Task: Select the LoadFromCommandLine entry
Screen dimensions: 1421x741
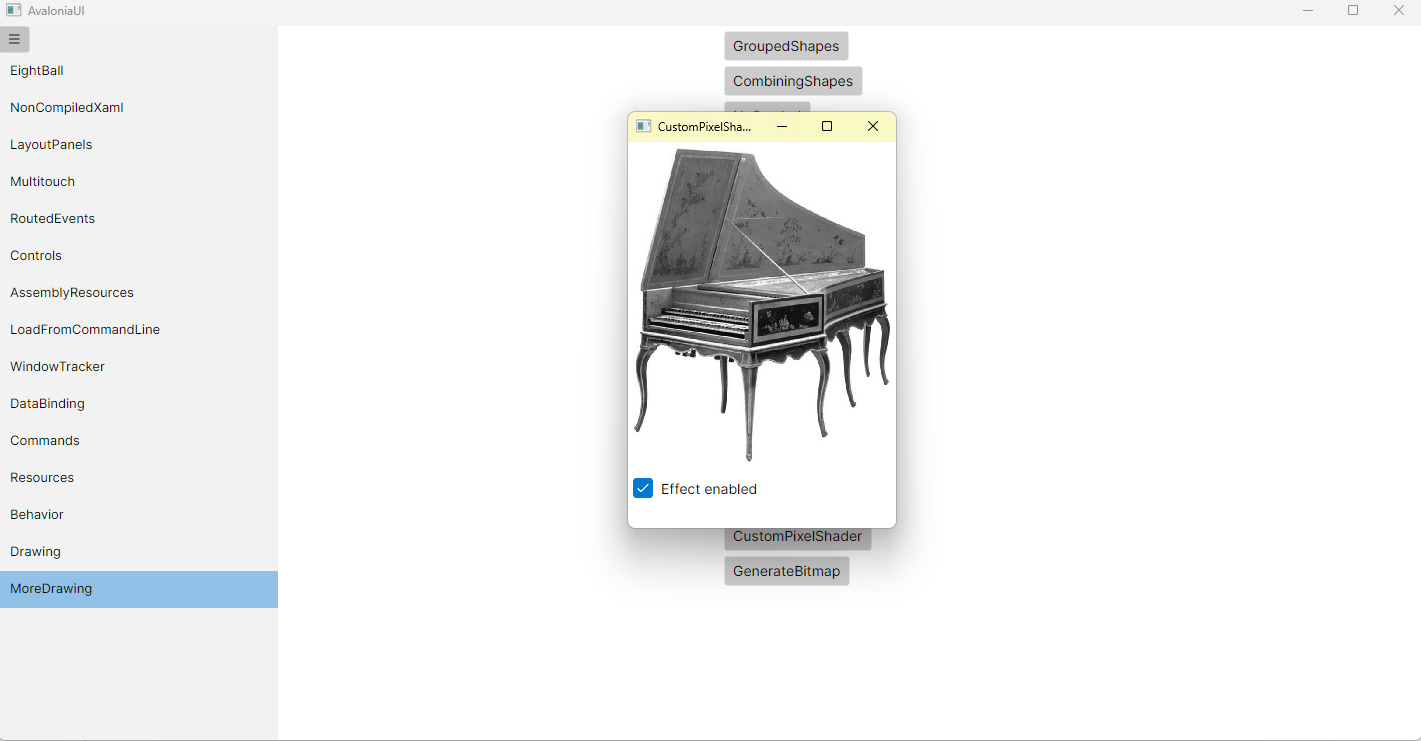Action: pyautogui.click(x=139, y=330)
